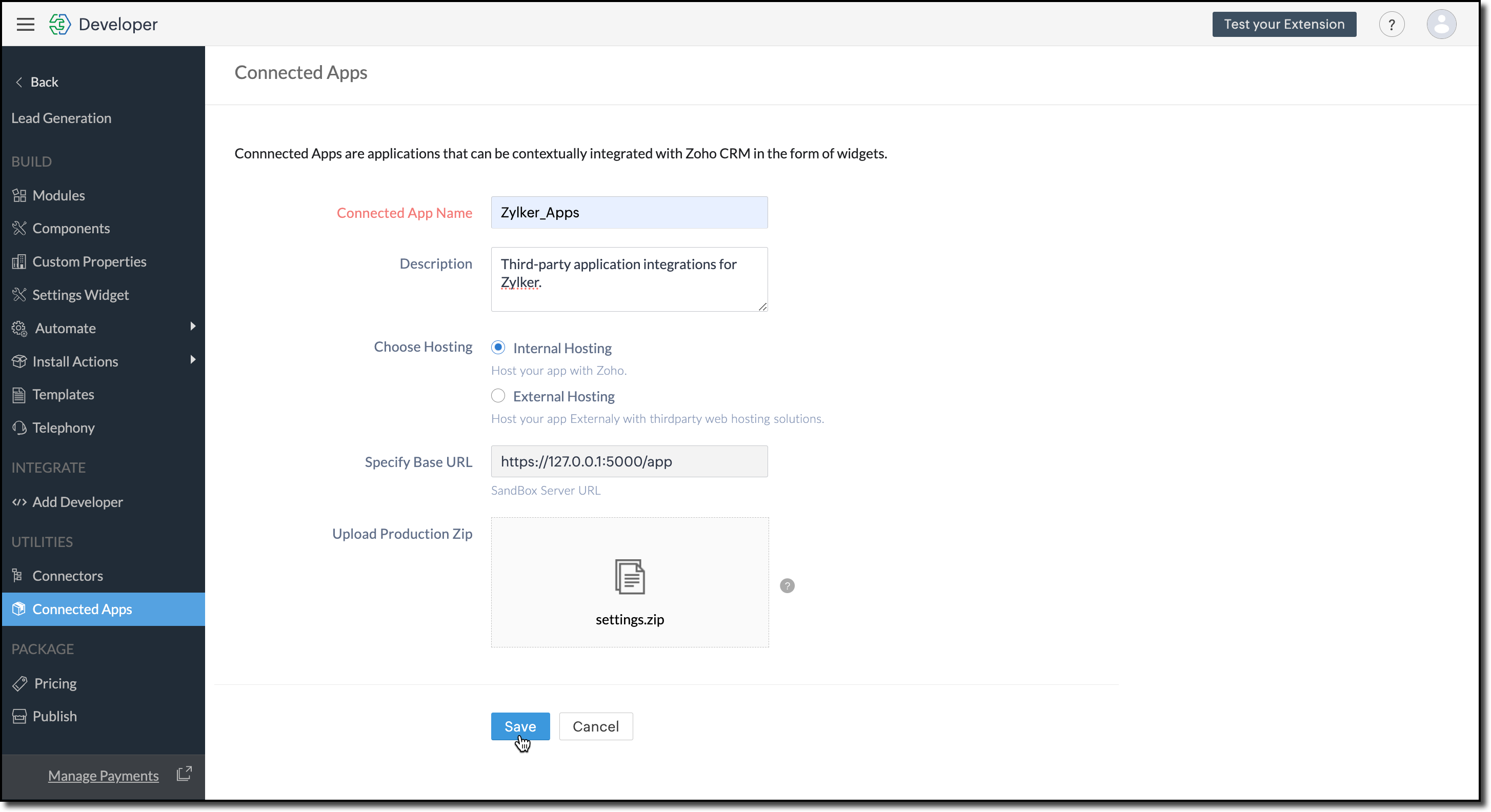The height and width of the screenshot is (812, 1491).
Task: Click the Cancel button
Action: (596, 726)
